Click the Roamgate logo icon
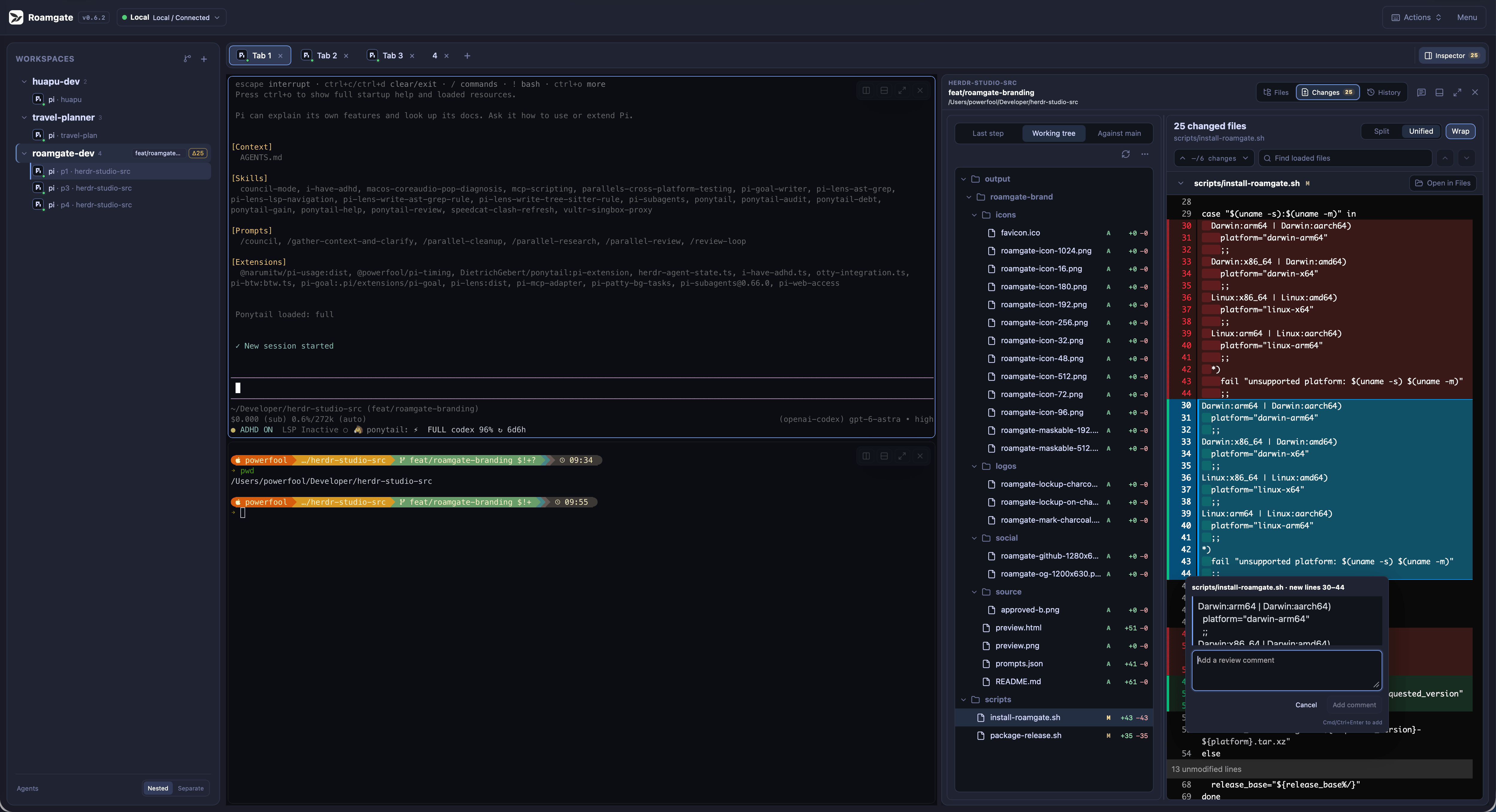1496x812 pixels. [x=16, y=17]
